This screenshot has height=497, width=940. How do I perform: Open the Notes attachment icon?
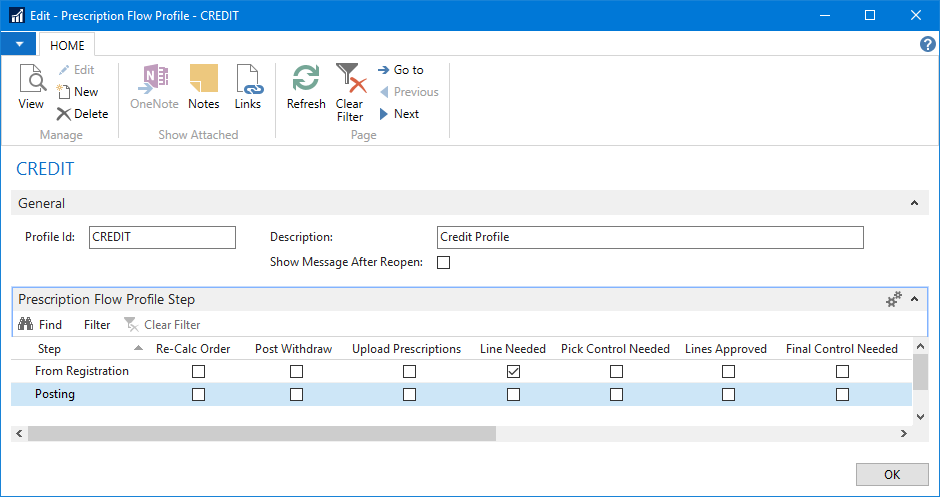(203, 87)
